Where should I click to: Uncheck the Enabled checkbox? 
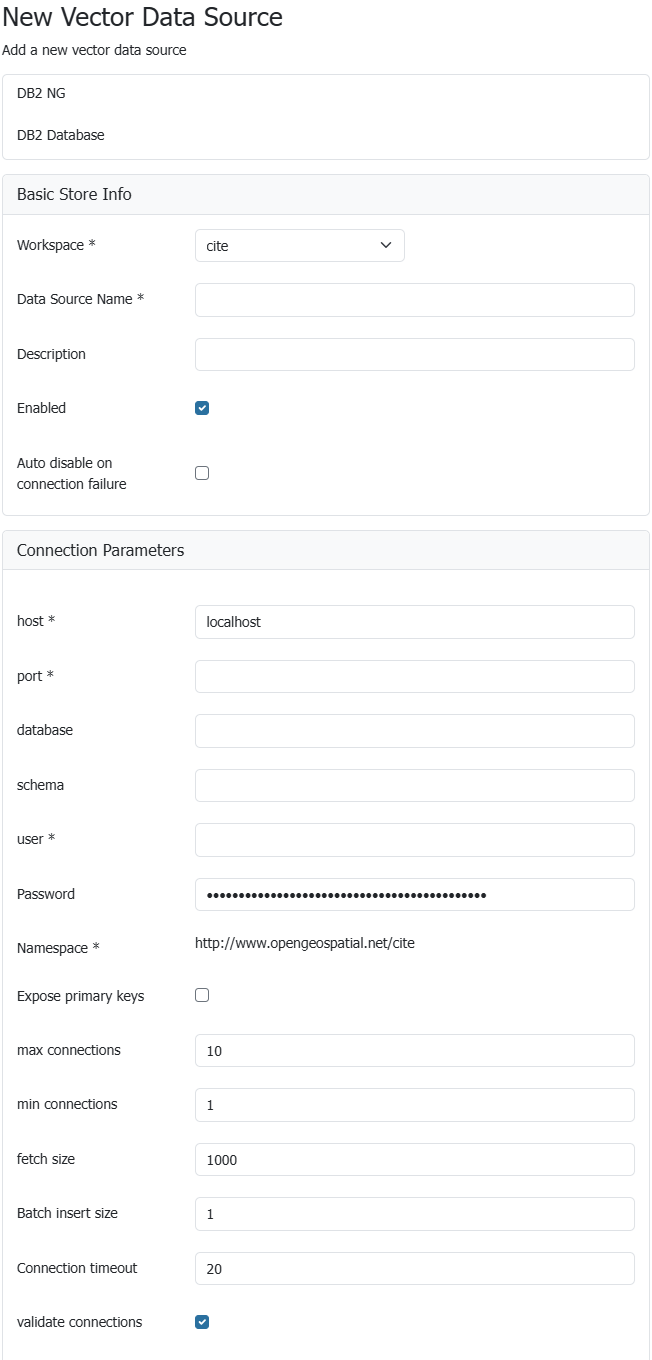click(x=202, y=408)
